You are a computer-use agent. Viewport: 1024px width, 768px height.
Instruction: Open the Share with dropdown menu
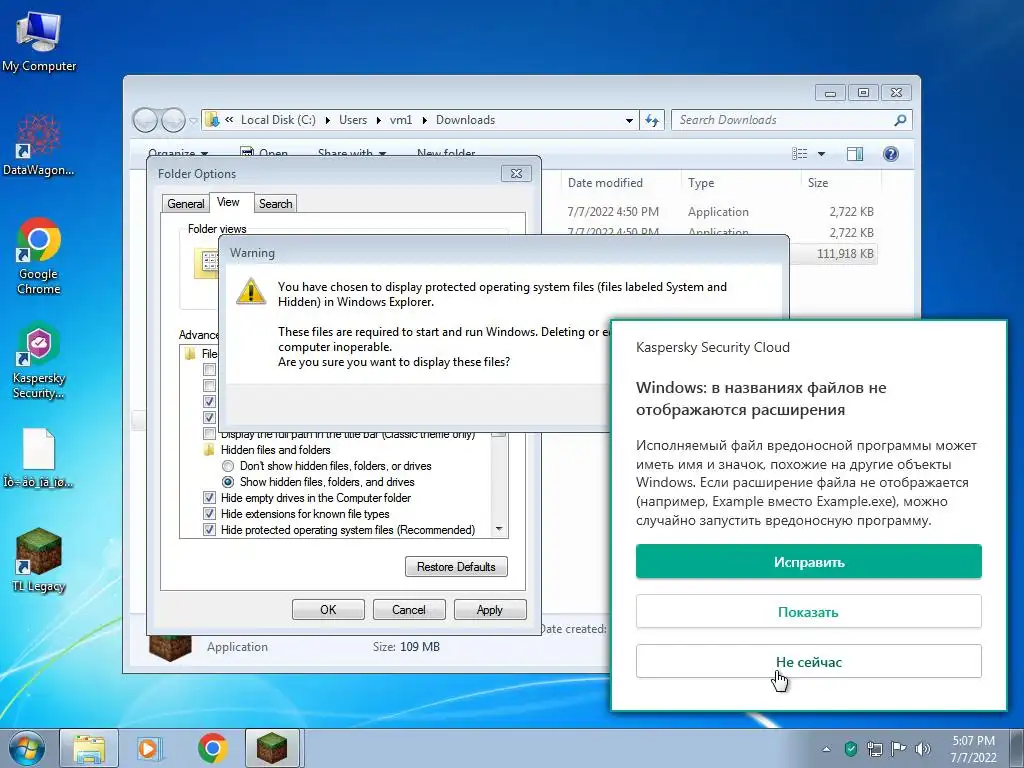(351, 153)
